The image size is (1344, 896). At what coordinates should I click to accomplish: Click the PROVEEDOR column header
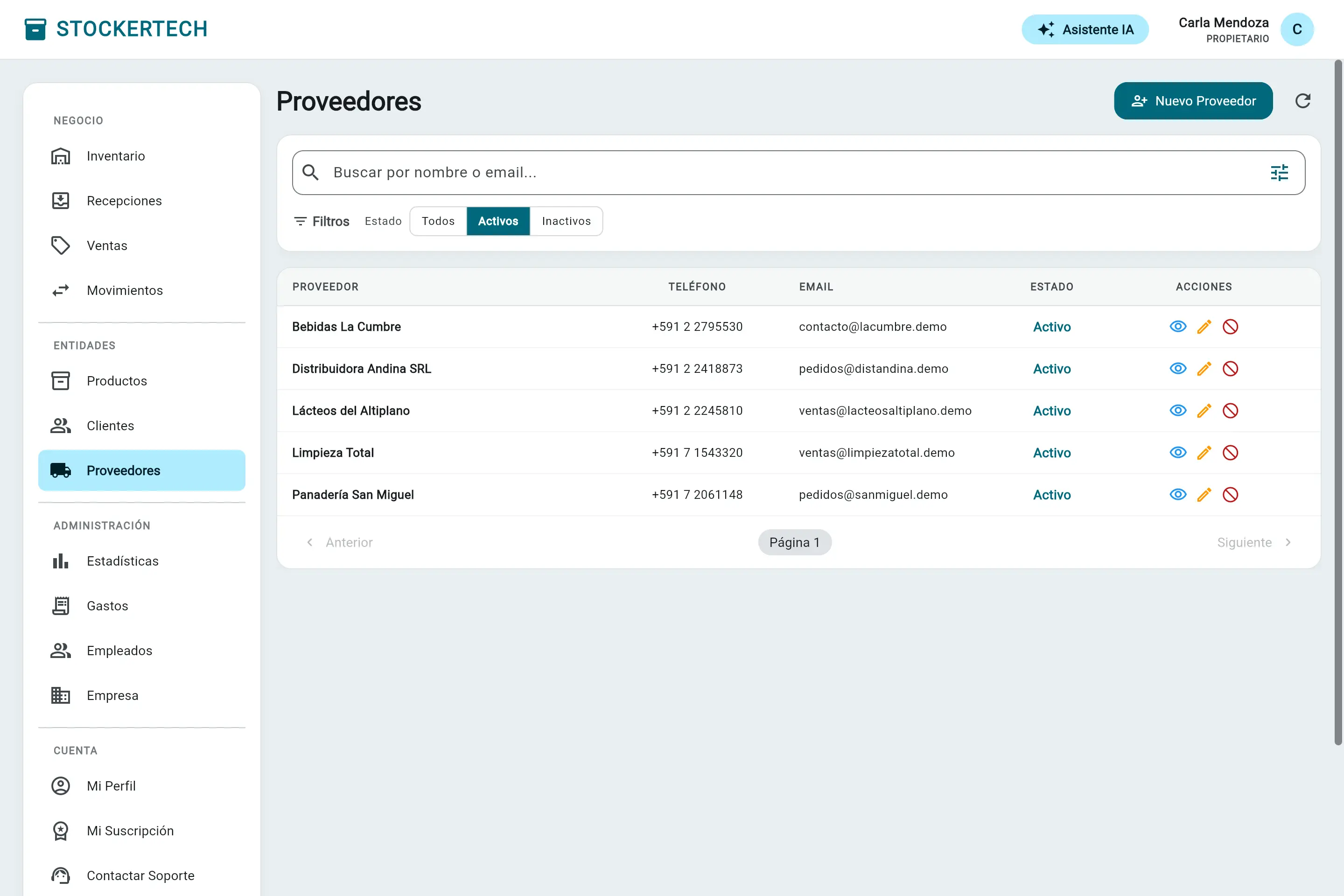[x=325, y=287]
